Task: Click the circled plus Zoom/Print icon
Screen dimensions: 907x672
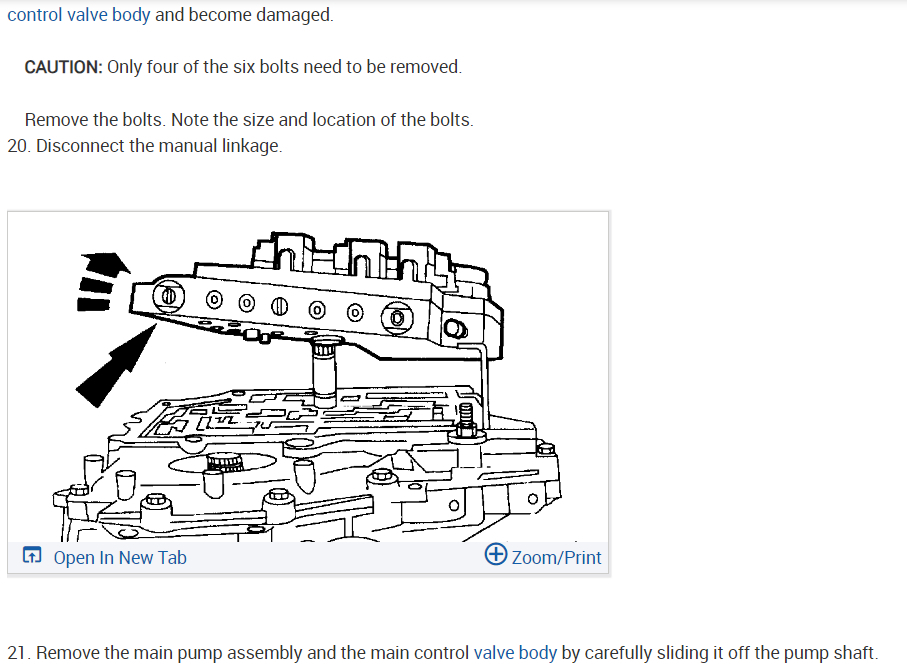Action: click(x=496, y=554)
